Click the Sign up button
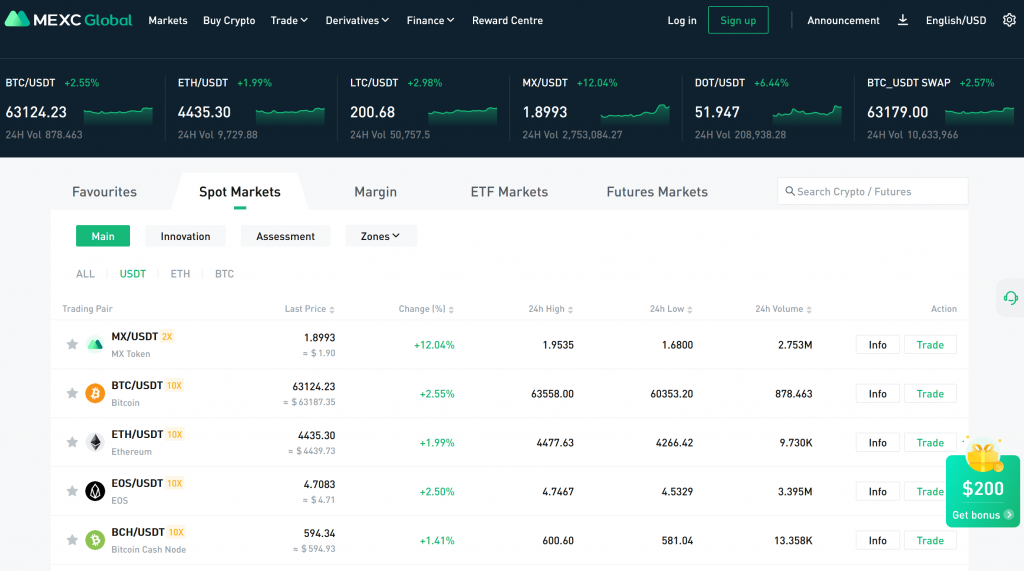1024x571 pixels. click(x=738, y=20)
